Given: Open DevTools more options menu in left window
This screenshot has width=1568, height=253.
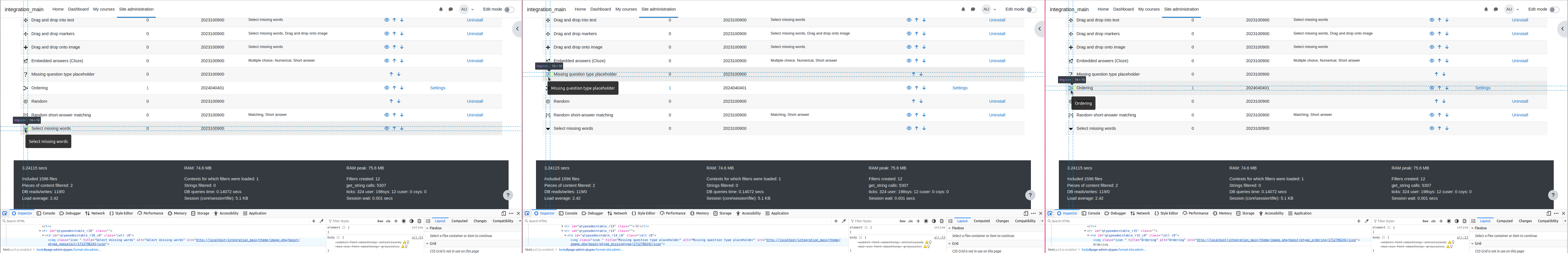Looking at the screenshot, I should point(511,213).
